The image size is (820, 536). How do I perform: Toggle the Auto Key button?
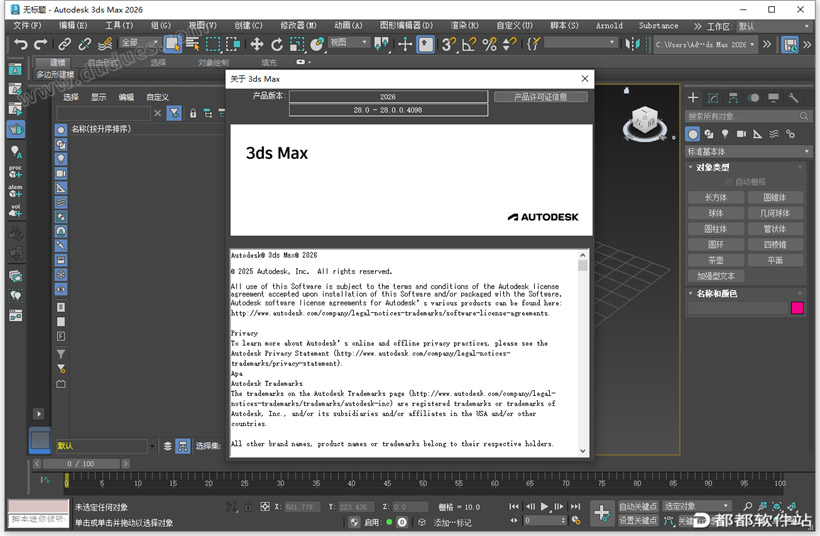(x=638, y=506)
